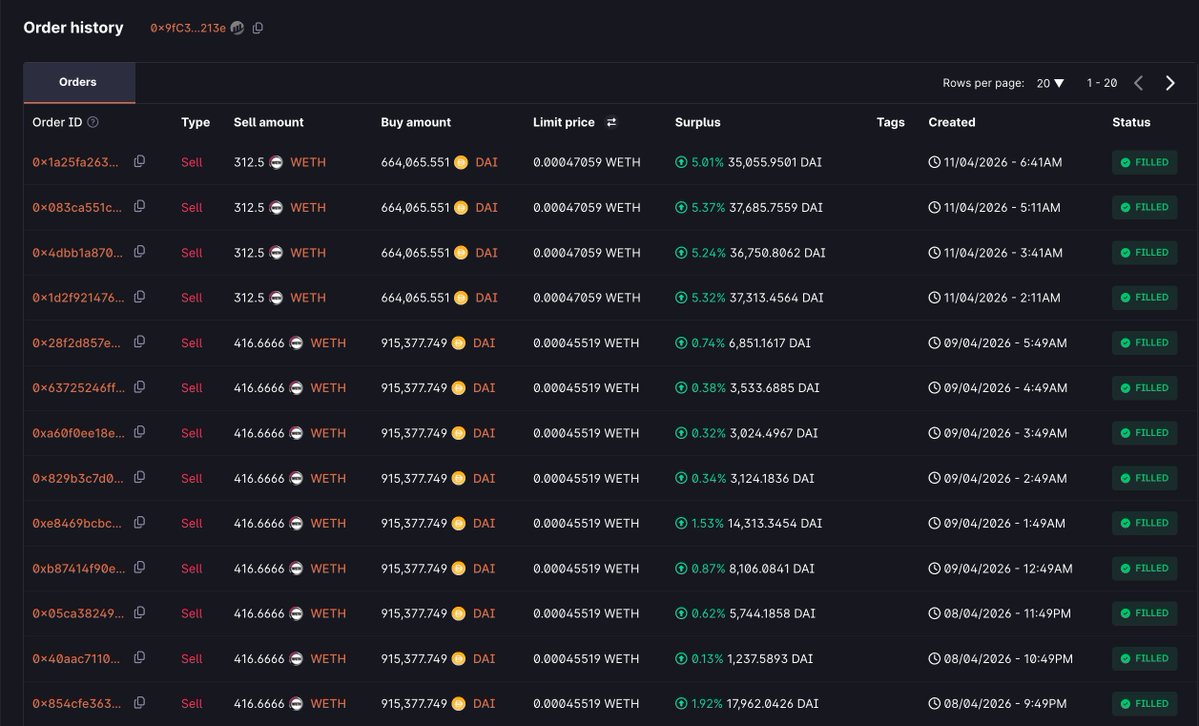This screenshot has width=1199, height=726.
Task: Open the Order ID help tooltip icon
Action: (93, 122)
